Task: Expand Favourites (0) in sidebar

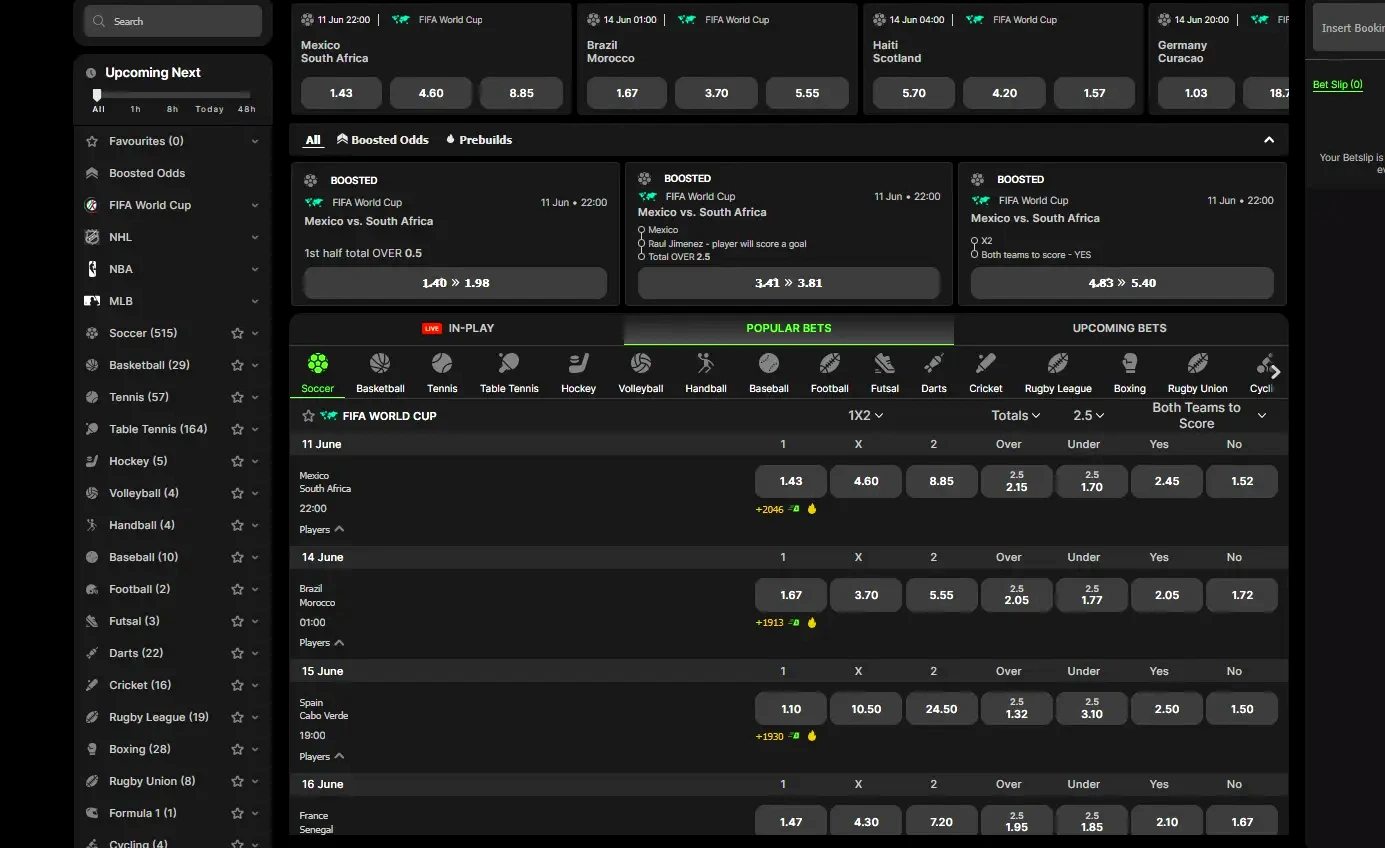Action: click(x=255, y=141)
